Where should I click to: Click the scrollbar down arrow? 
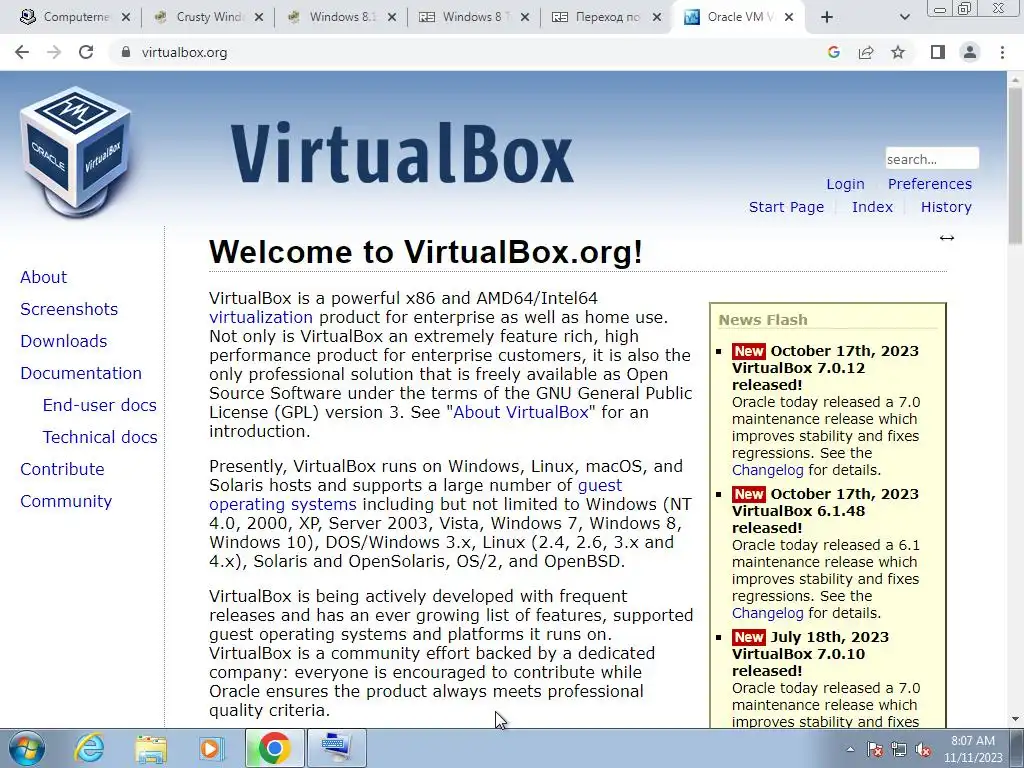click(1016, 719)
